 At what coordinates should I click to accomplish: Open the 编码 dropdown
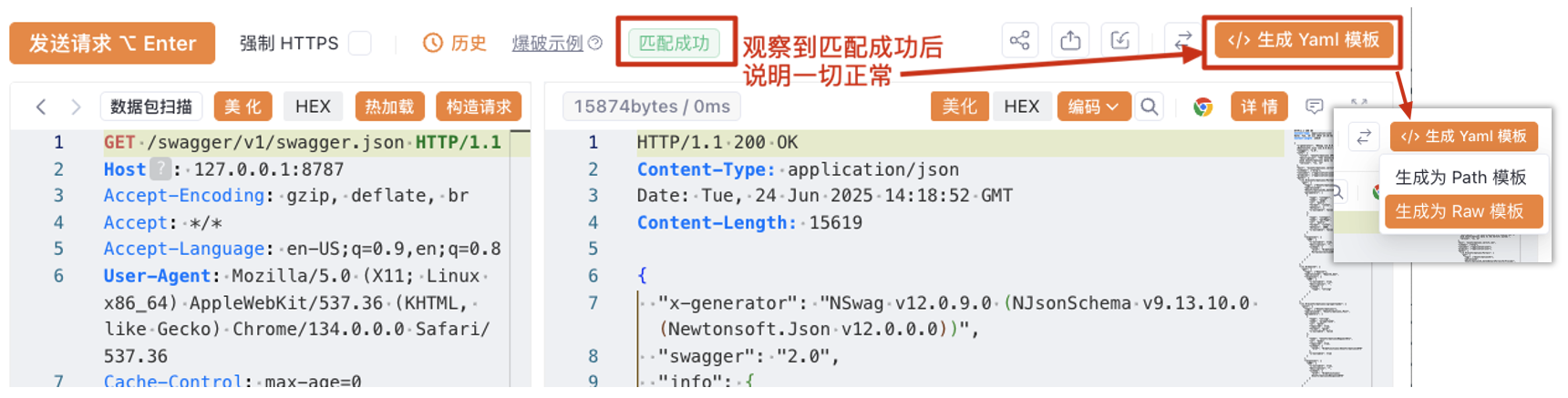coord(1094,107)
